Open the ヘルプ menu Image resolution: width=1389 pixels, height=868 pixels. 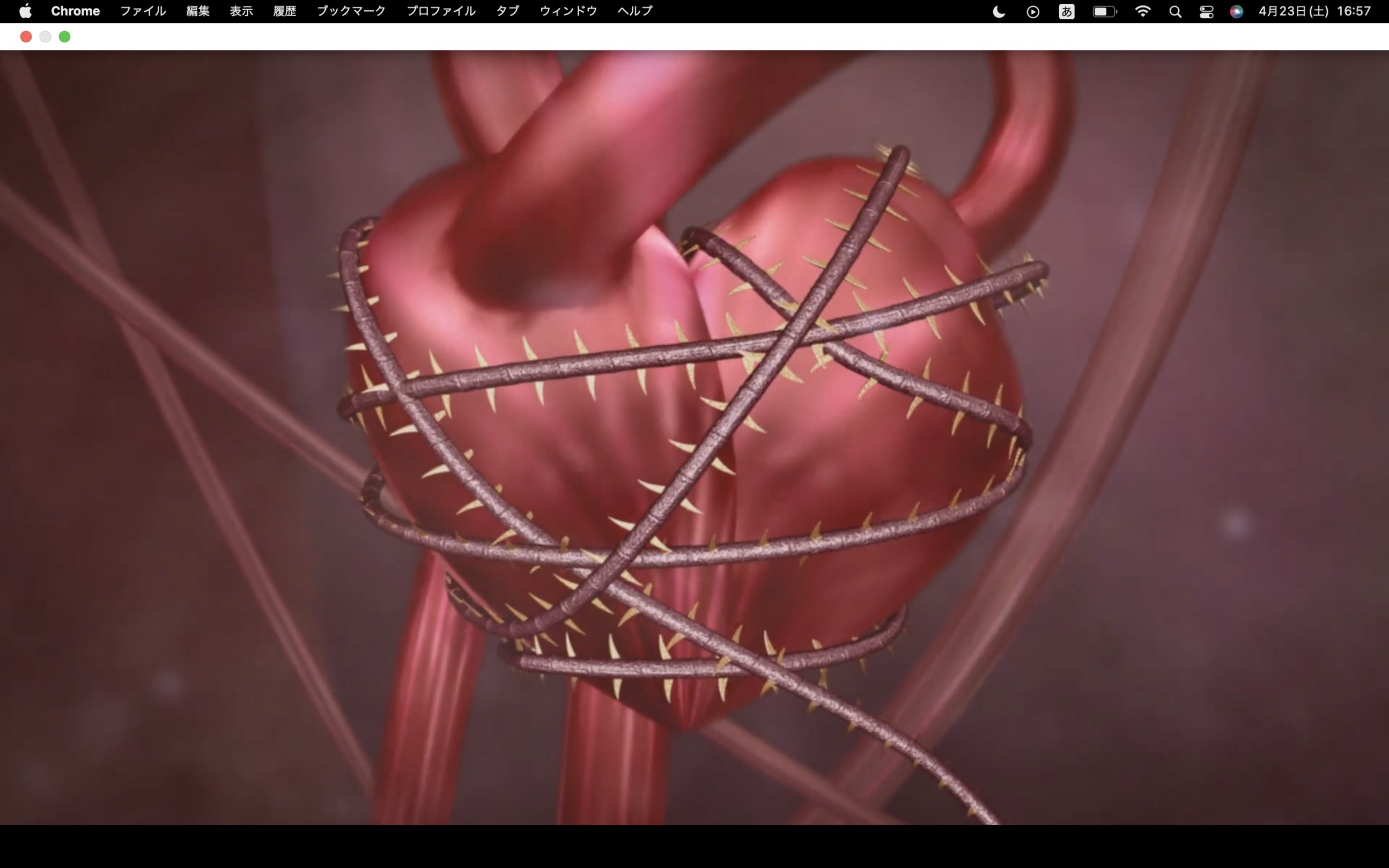click(x=634, y=11)
